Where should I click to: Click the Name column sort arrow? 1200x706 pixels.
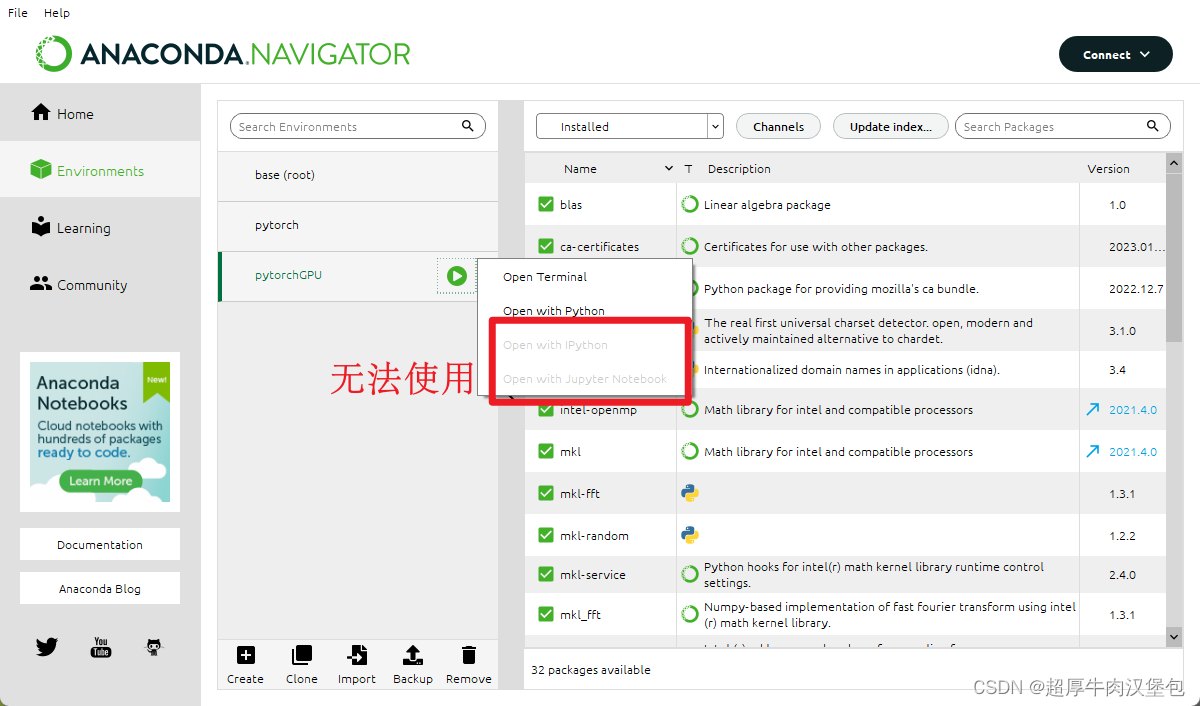[x=669, y=168]
